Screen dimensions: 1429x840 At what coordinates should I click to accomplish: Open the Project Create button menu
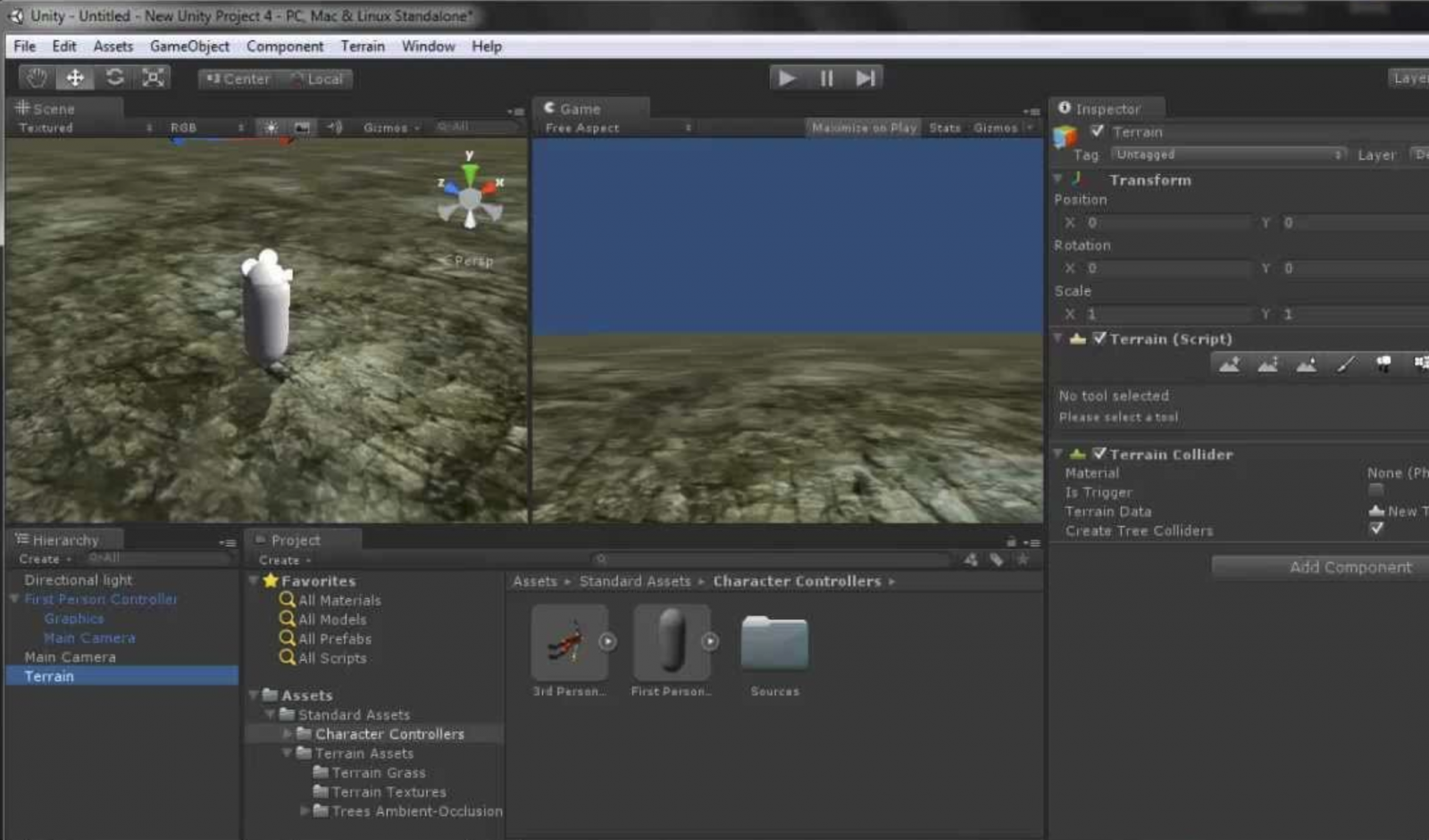point(285,560)
